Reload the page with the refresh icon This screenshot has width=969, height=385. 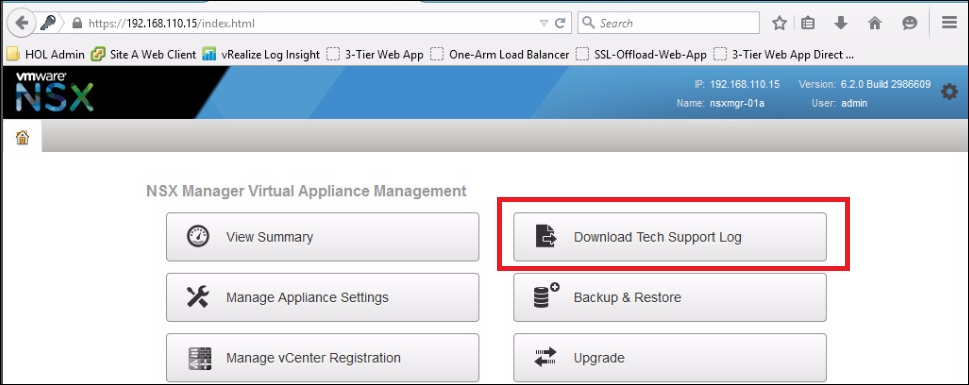[560, 23]
